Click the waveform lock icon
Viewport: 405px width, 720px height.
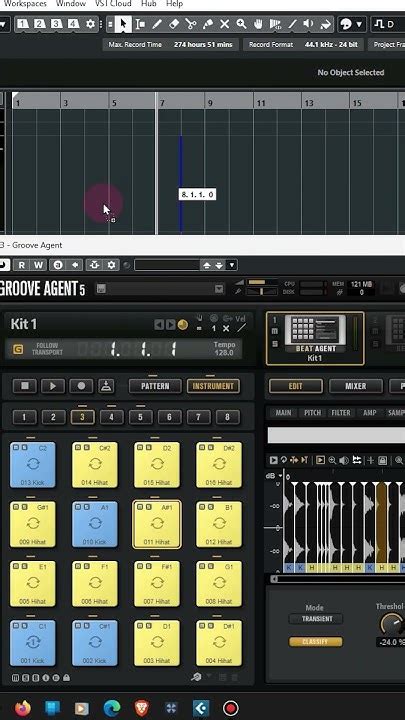(382, 460)
